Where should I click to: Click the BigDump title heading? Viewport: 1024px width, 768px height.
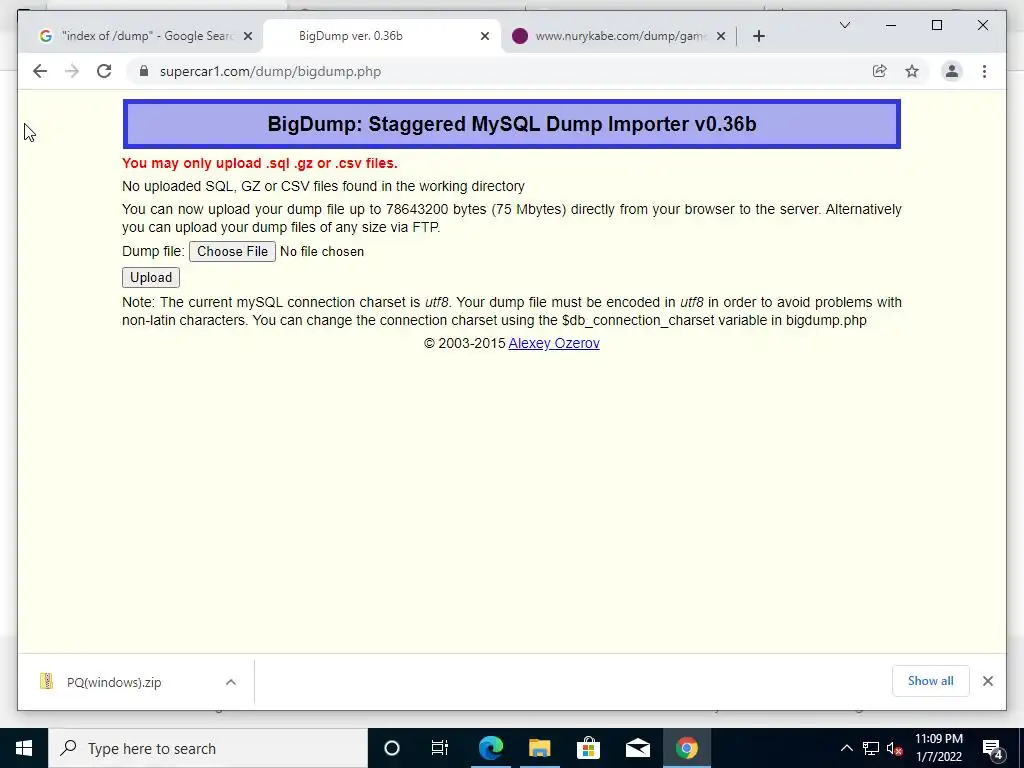[x=512, y=124]
